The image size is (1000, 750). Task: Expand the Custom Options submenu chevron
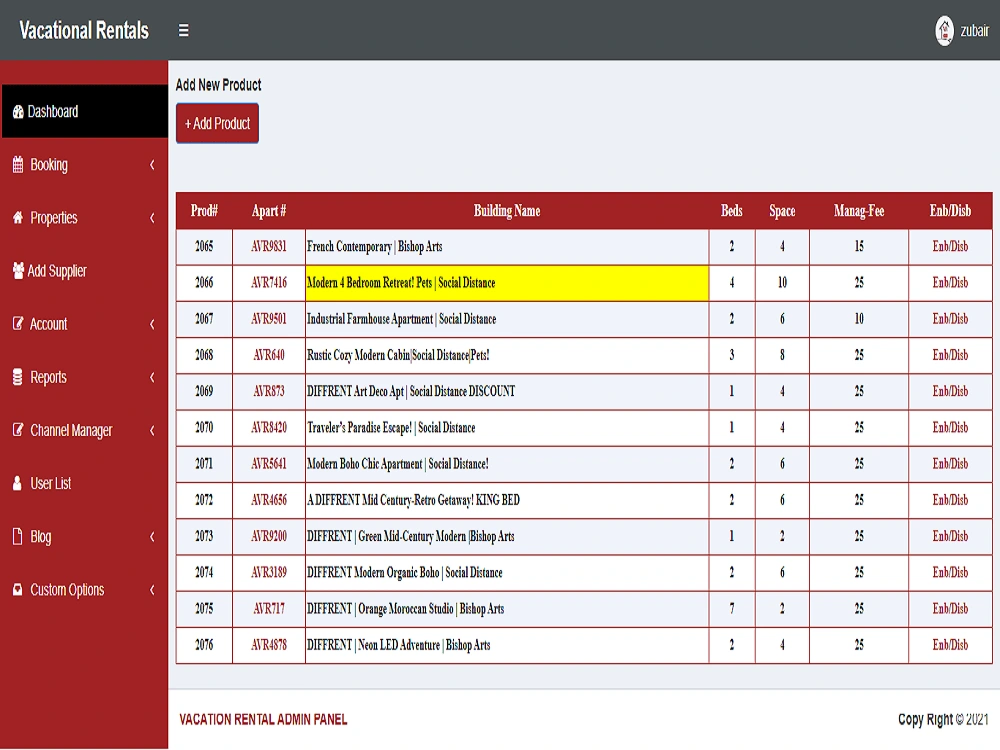tap(152, 589)
